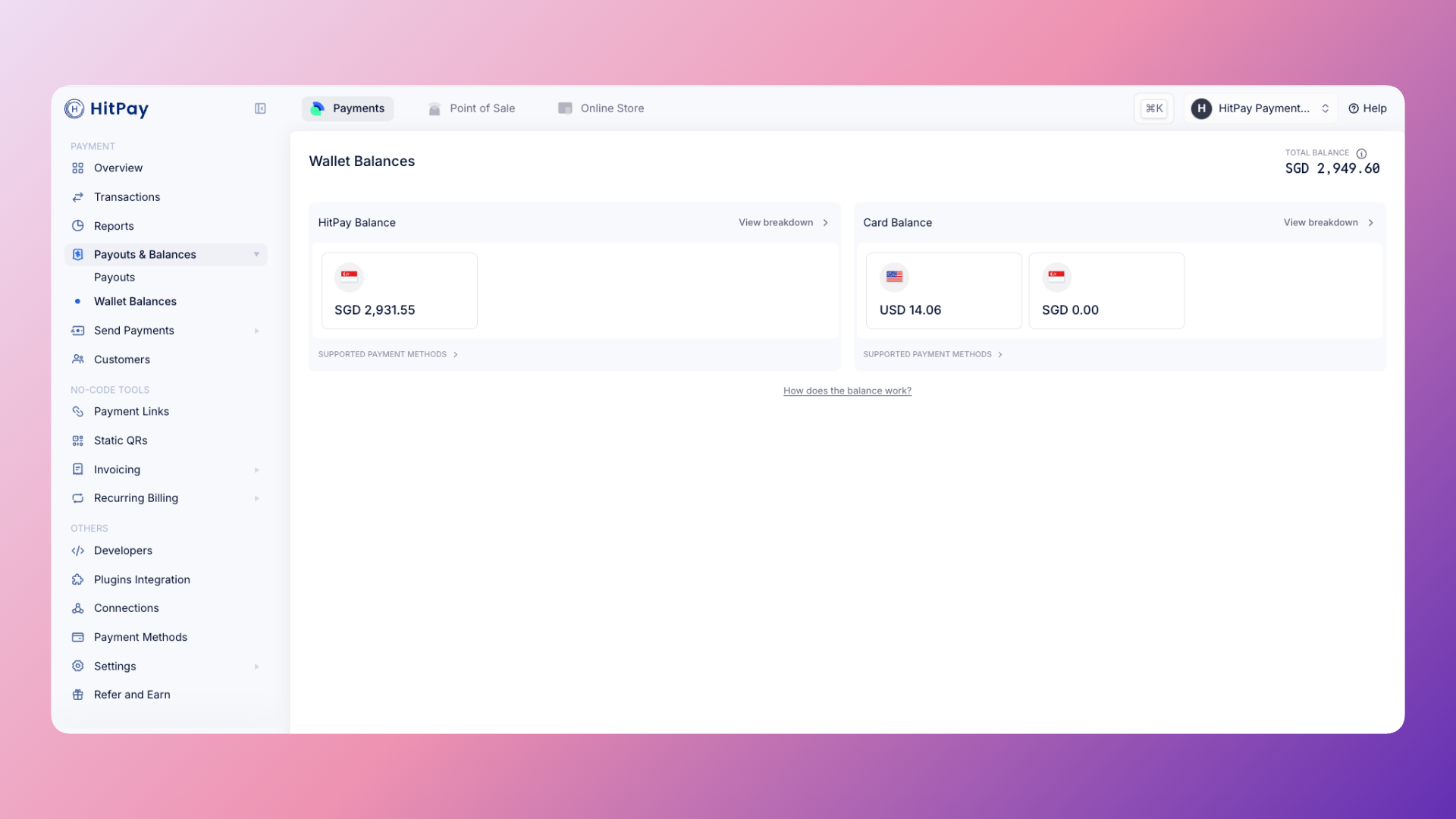This screenshot has width=1456, height=819.
Task: Open the Overview payment icon in sidebar
Action: tap(79, 168)
